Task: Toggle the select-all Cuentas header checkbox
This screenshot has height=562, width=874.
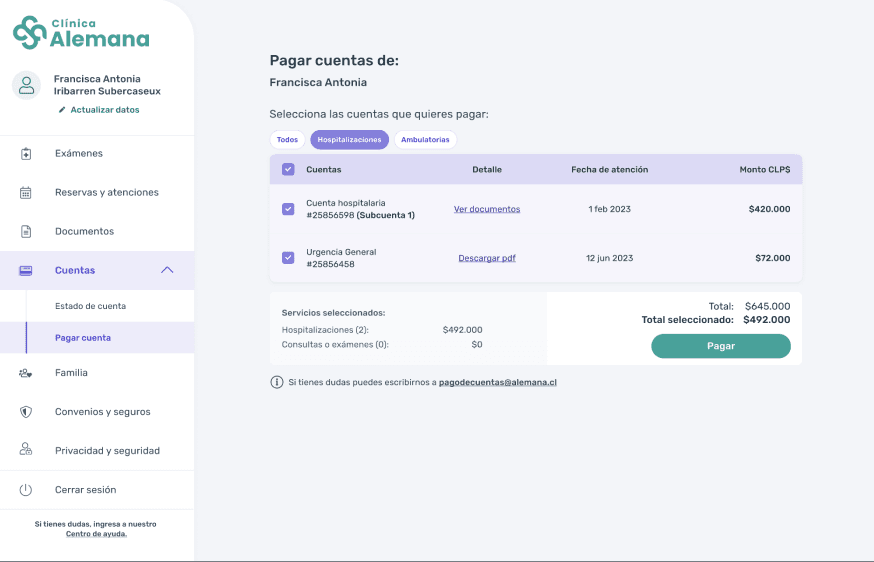Action: tap(288, 170)
